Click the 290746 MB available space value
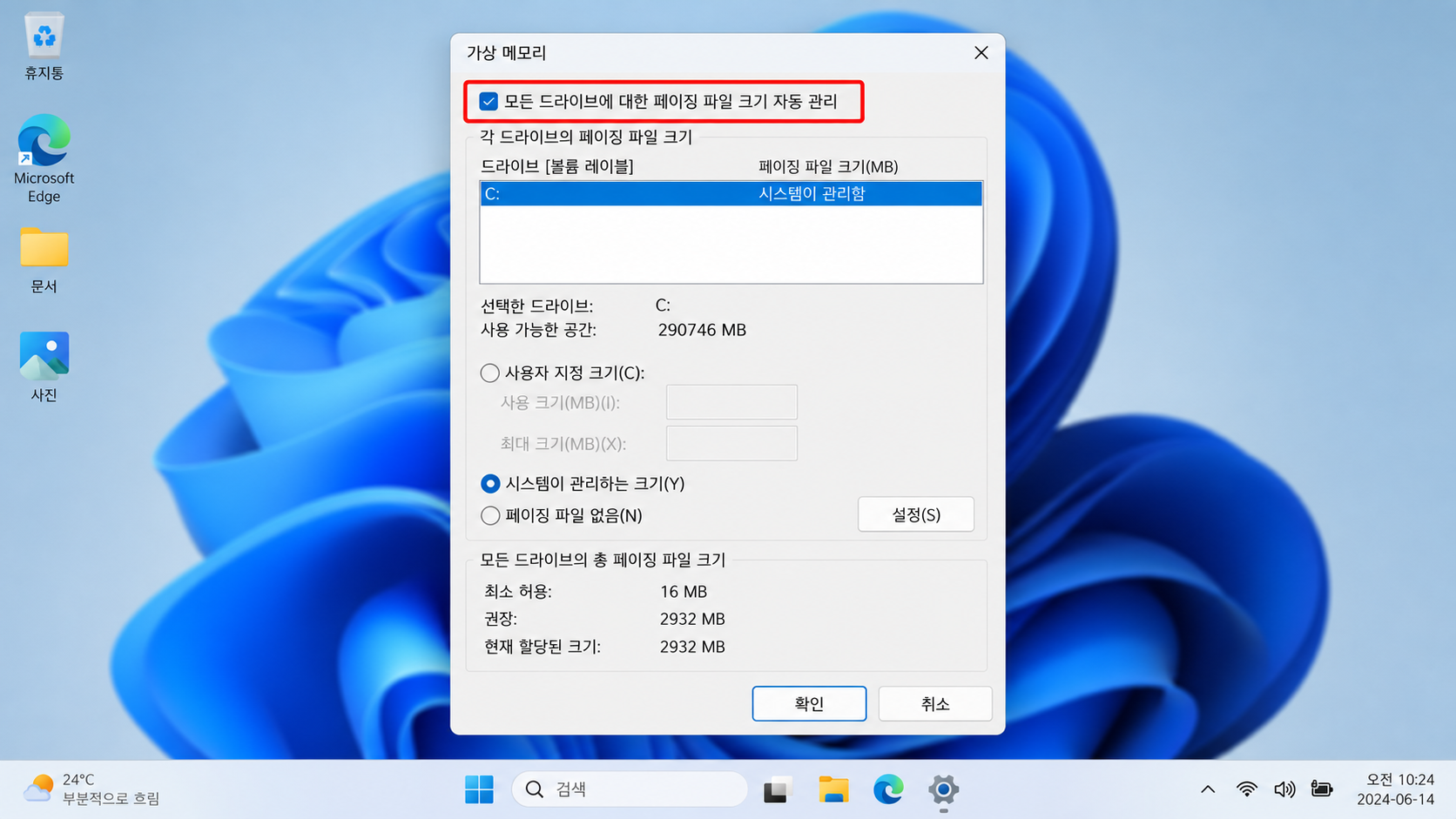The height and width of the screenshot is (819, 1456). click(702, 330)
